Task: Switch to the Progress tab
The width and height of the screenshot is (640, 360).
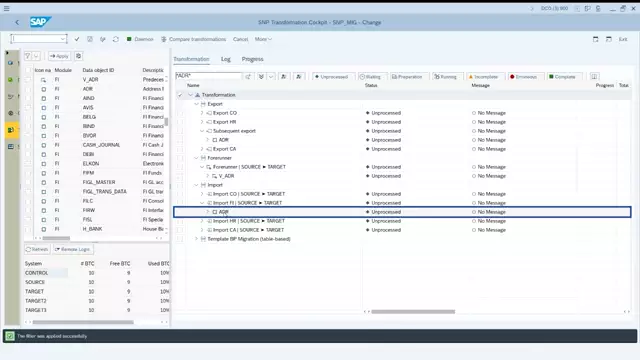Action: coord(252,59)
